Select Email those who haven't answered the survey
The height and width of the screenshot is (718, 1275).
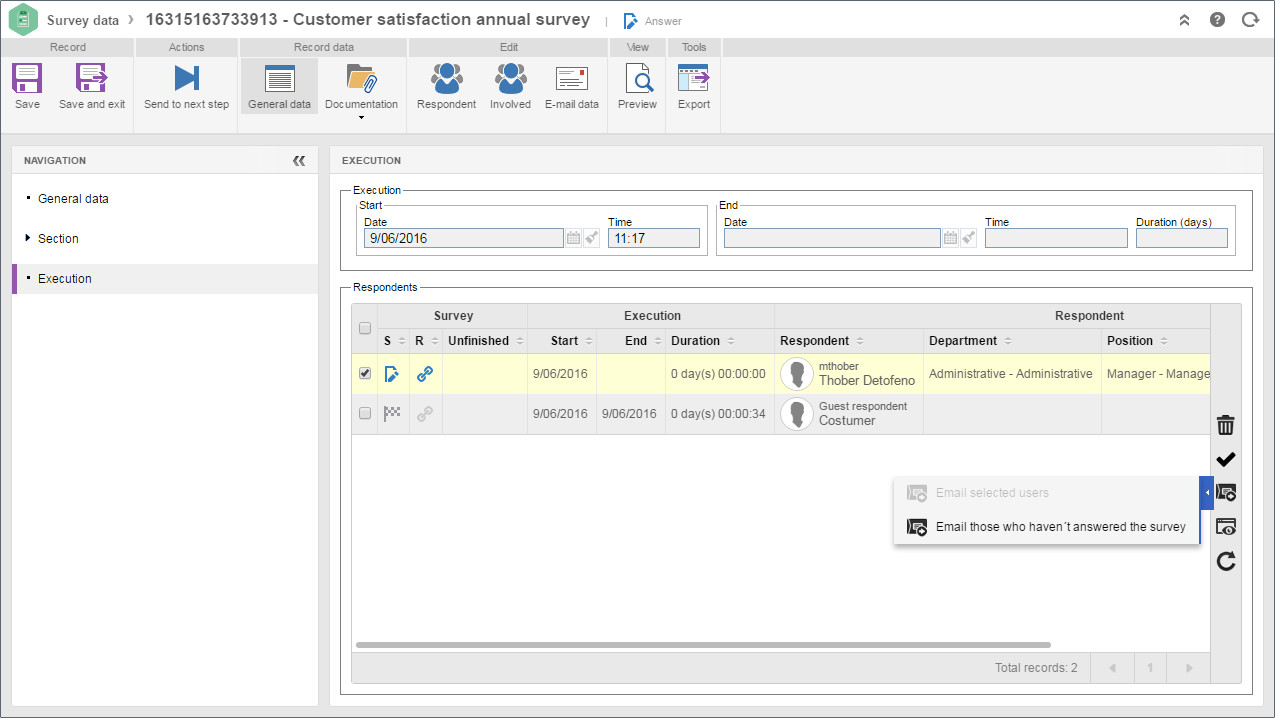pyautogui.click(x=1046, y=527)
